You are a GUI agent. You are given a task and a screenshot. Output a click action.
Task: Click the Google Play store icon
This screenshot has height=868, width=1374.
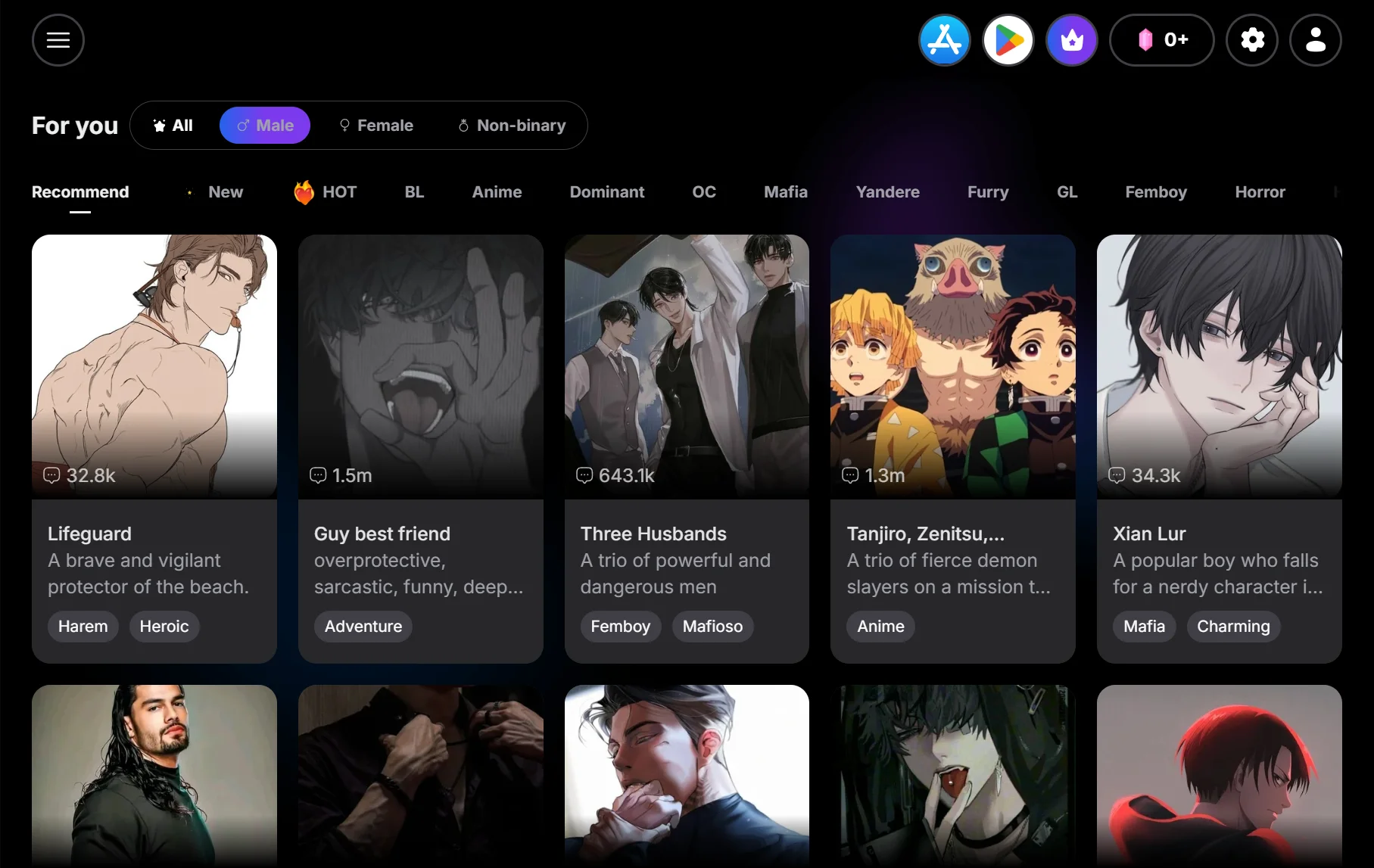pos(1008,40)
